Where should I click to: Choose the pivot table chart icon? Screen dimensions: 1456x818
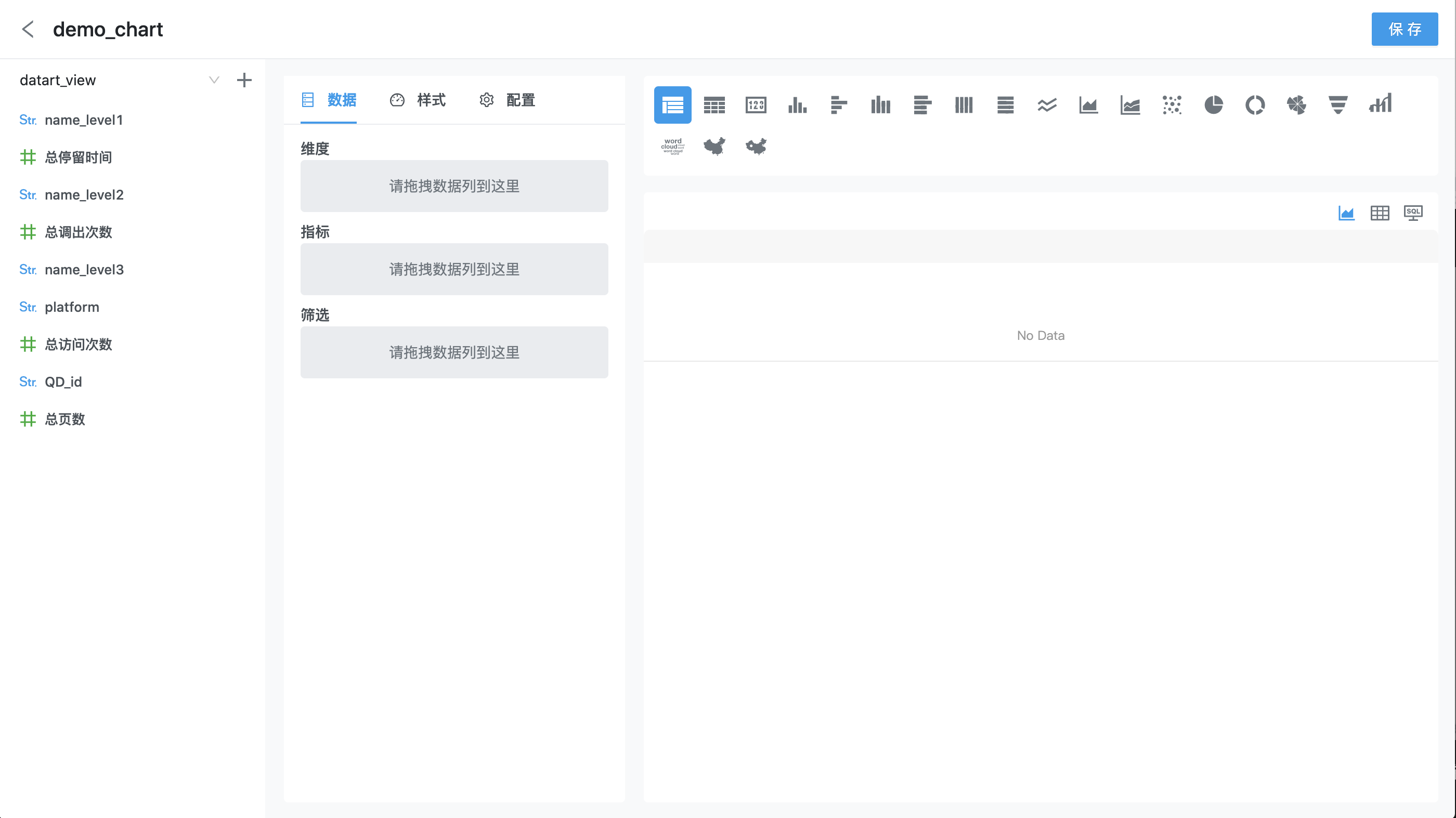(x=714, y=104)
